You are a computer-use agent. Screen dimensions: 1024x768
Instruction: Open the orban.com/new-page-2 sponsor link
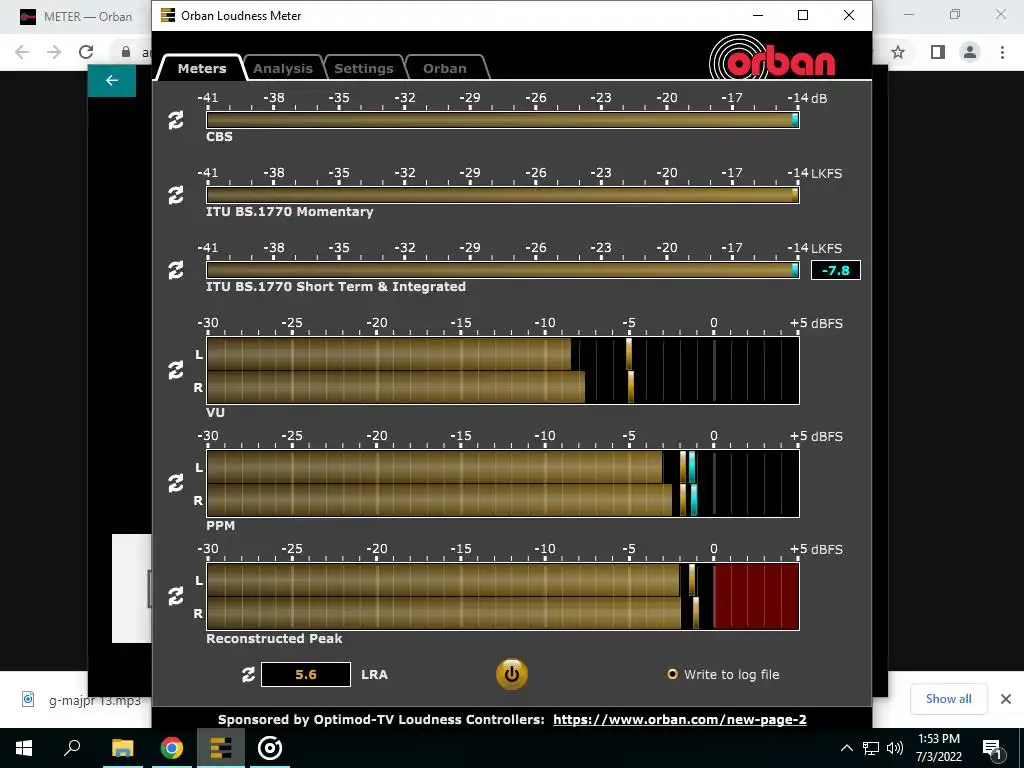coord(680,720)
